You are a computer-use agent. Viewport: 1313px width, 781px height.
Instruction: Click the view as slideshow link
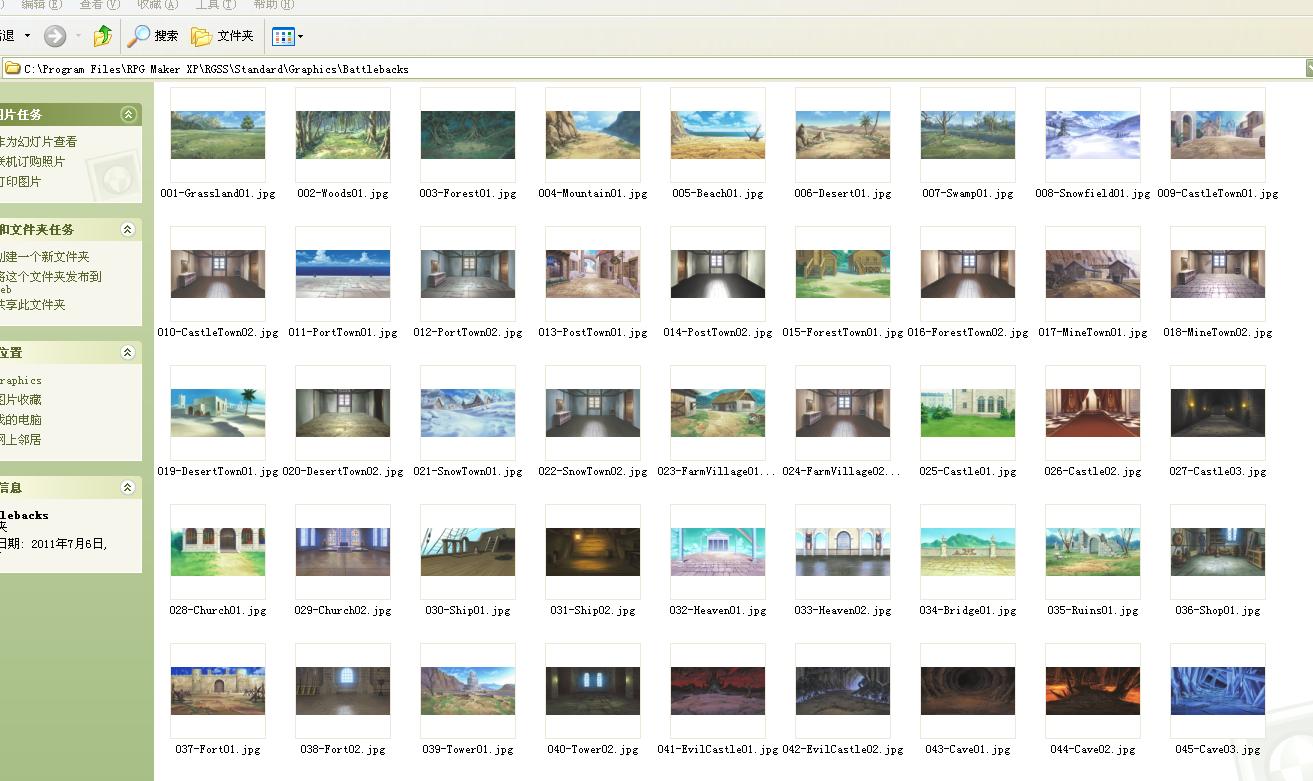38,142
